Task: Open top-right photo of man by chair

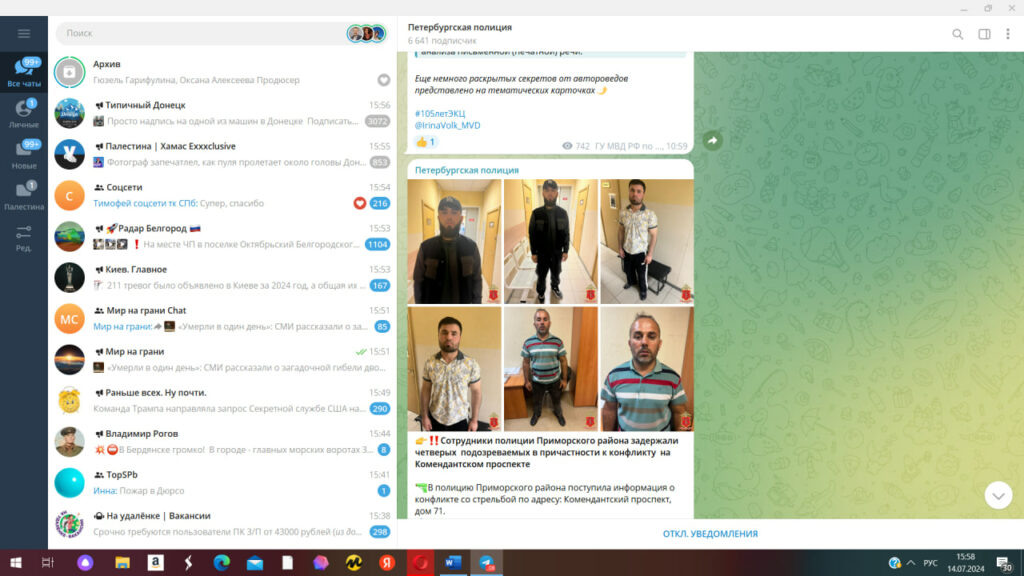Action: click(x=647, y=242)
